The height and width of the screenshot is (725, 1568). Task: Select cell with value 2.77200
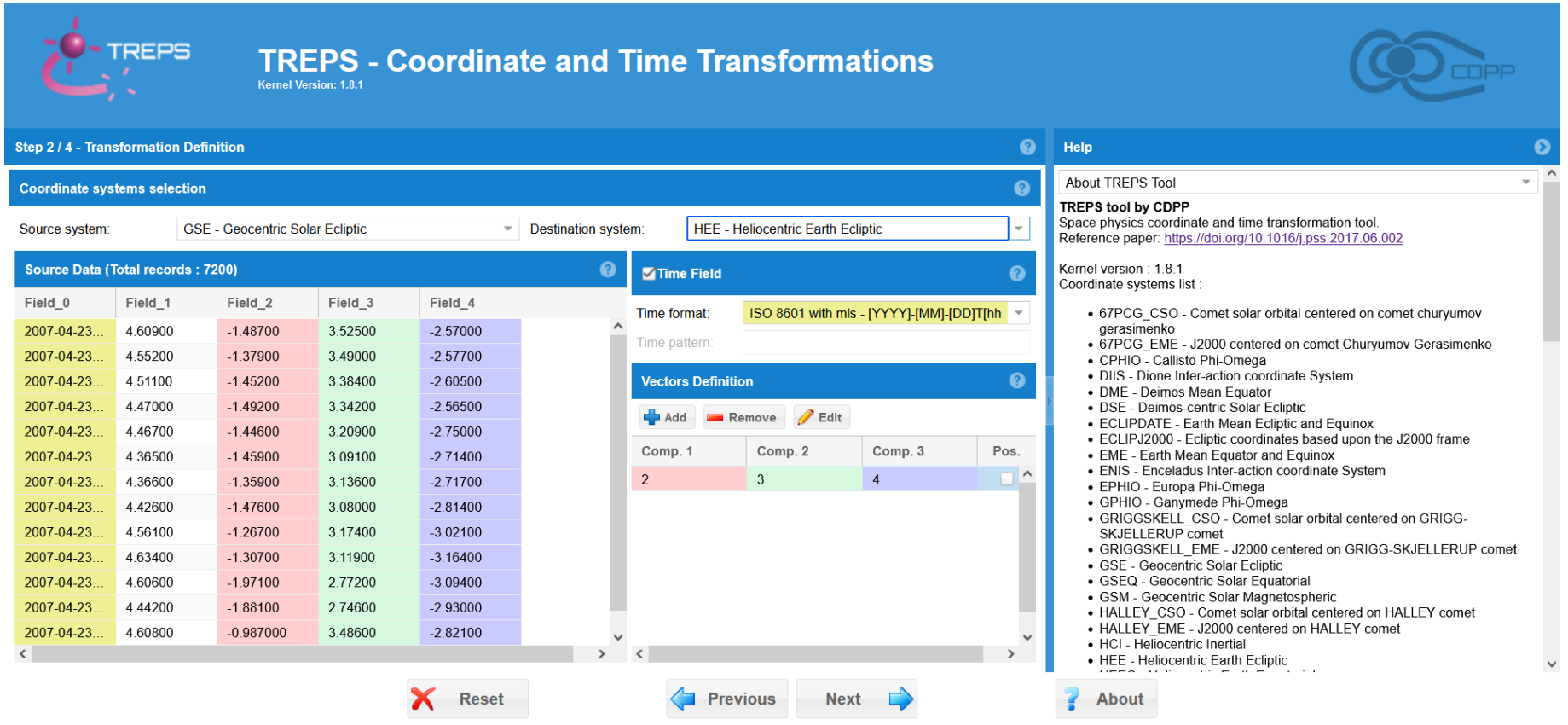pos(368,583)
